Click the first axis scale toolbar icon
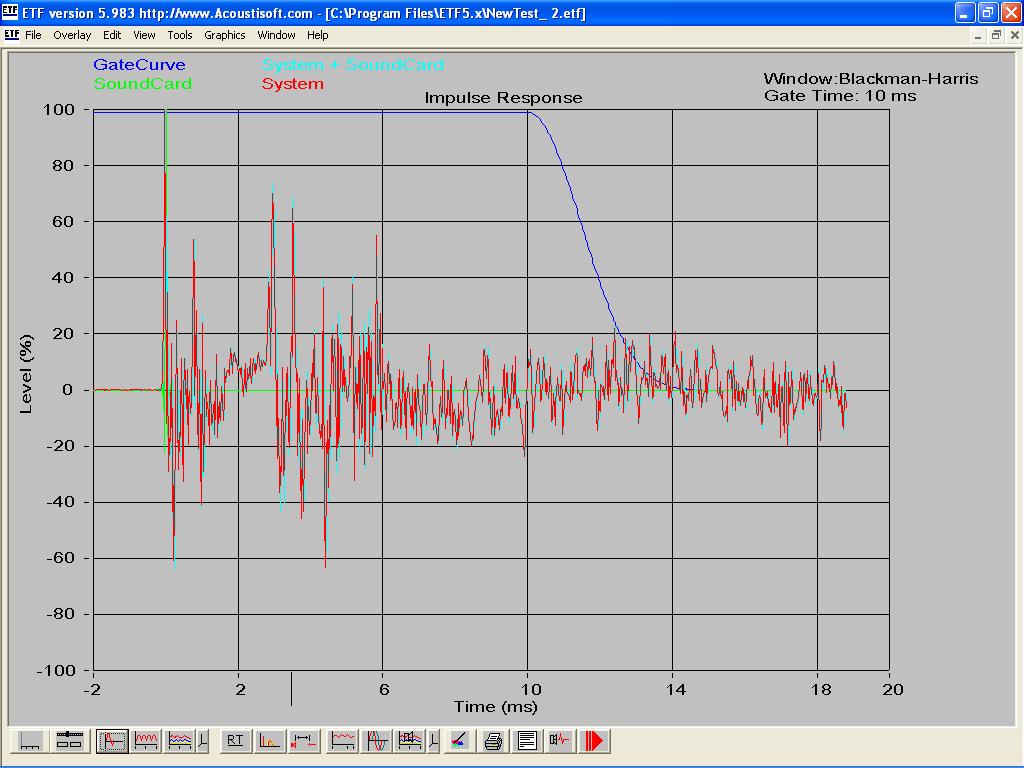1024x768 pixels. 31,741
